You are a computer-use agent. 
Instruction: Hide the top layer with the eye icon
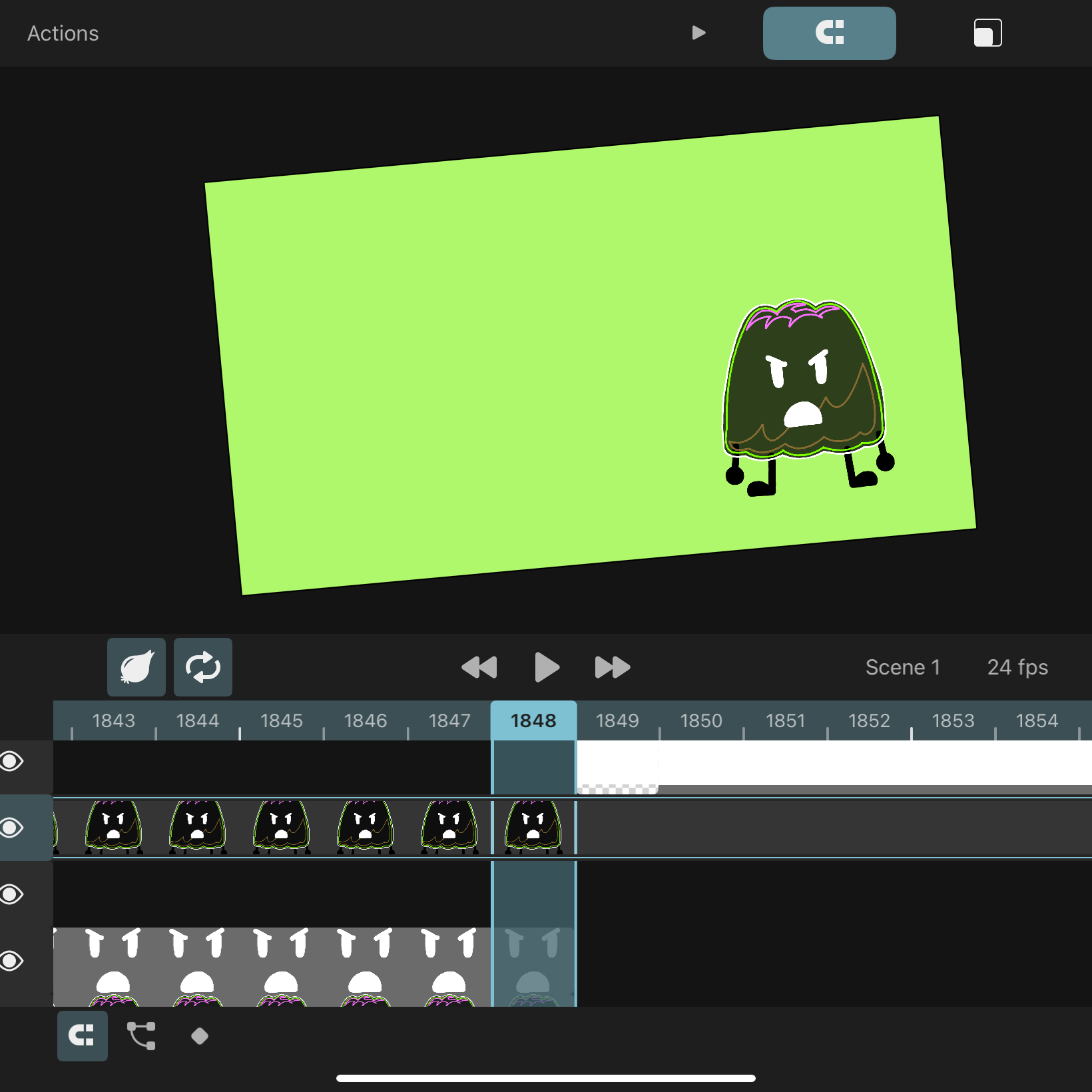[12, 761]
